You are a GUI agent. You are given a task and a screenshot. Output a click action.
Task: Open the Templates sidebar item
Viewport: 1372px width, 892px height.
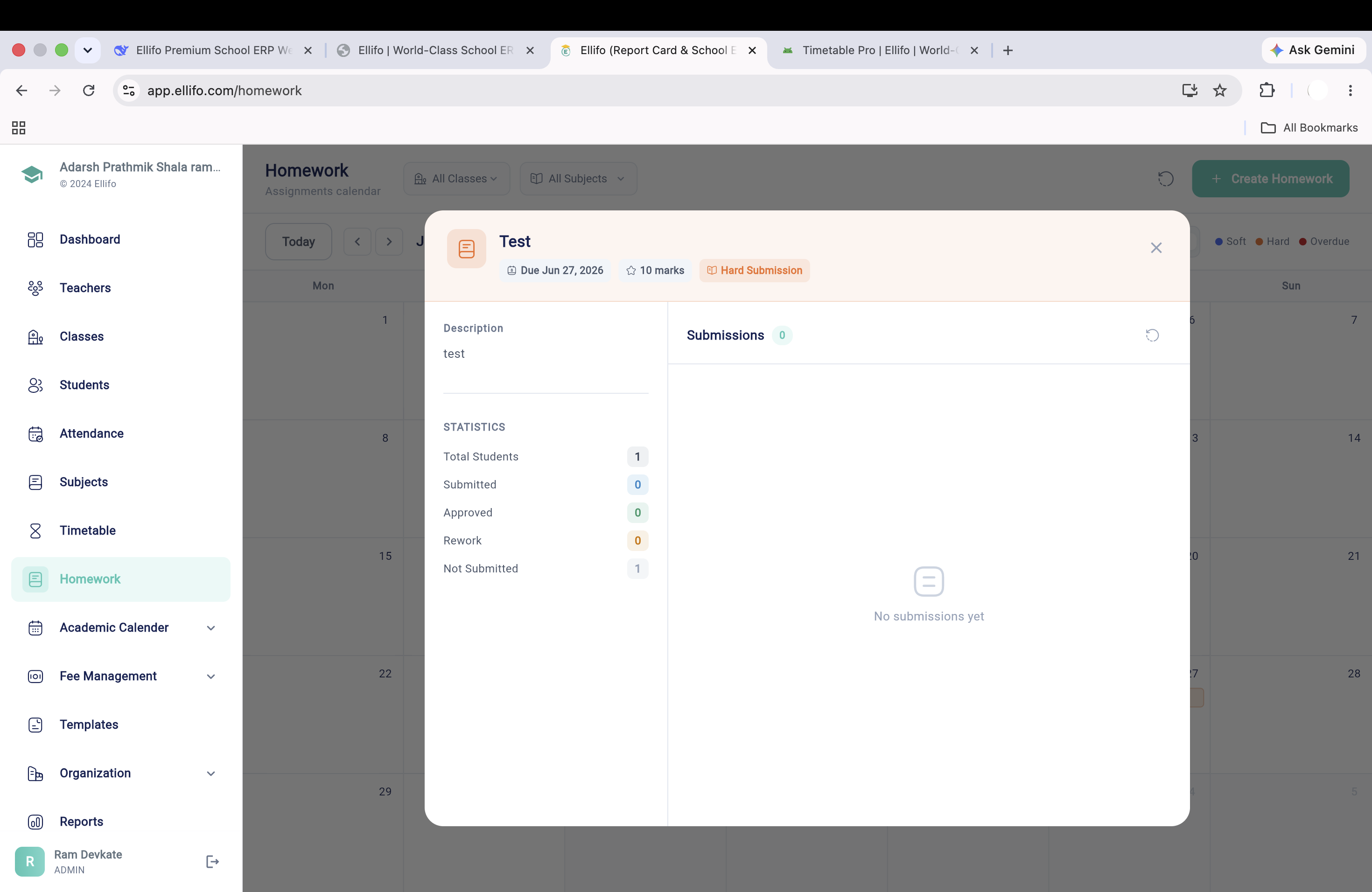120,725
